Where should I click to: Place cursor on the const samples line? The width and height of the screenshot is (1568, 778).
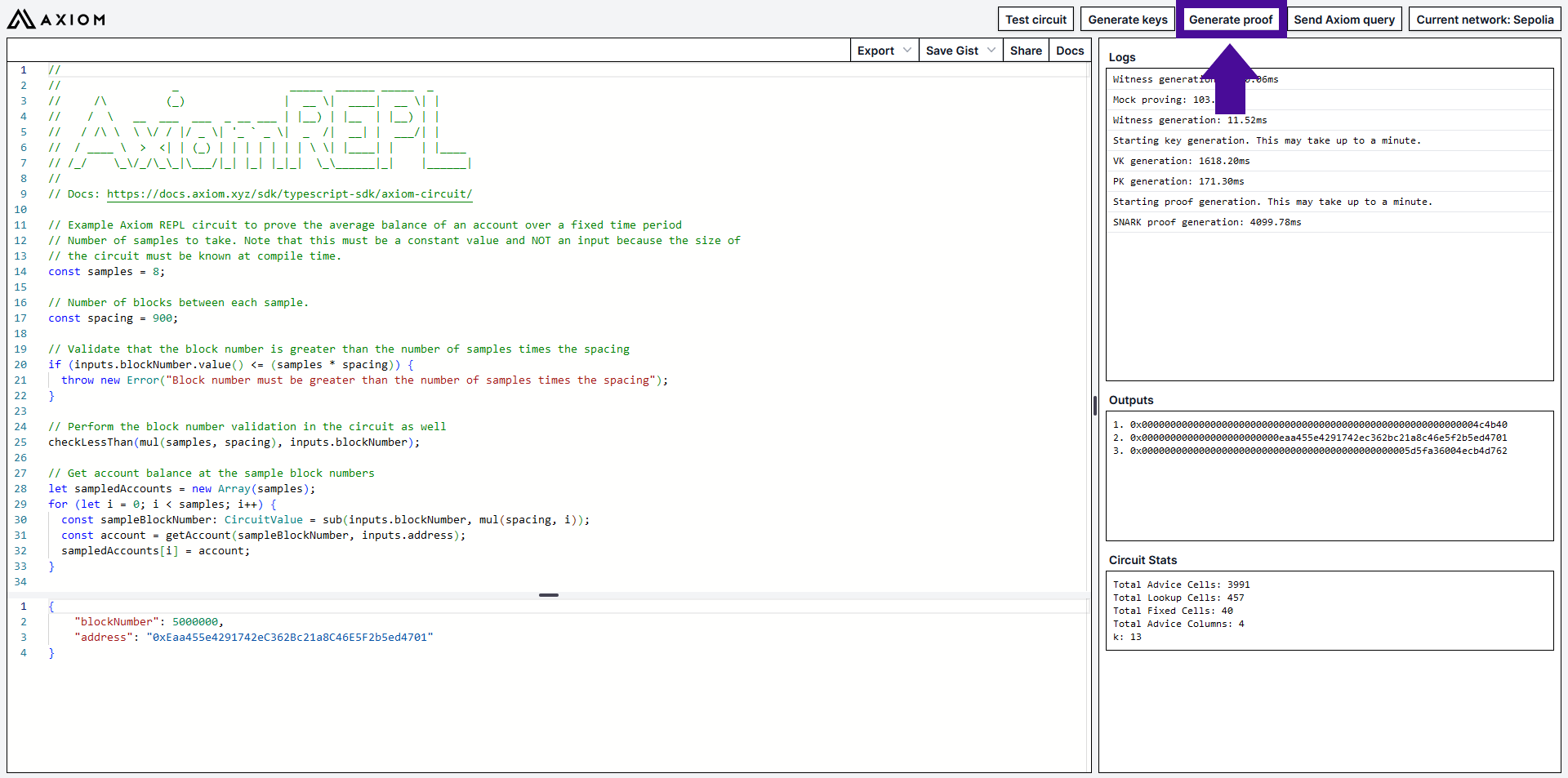[x=106, y=272]
